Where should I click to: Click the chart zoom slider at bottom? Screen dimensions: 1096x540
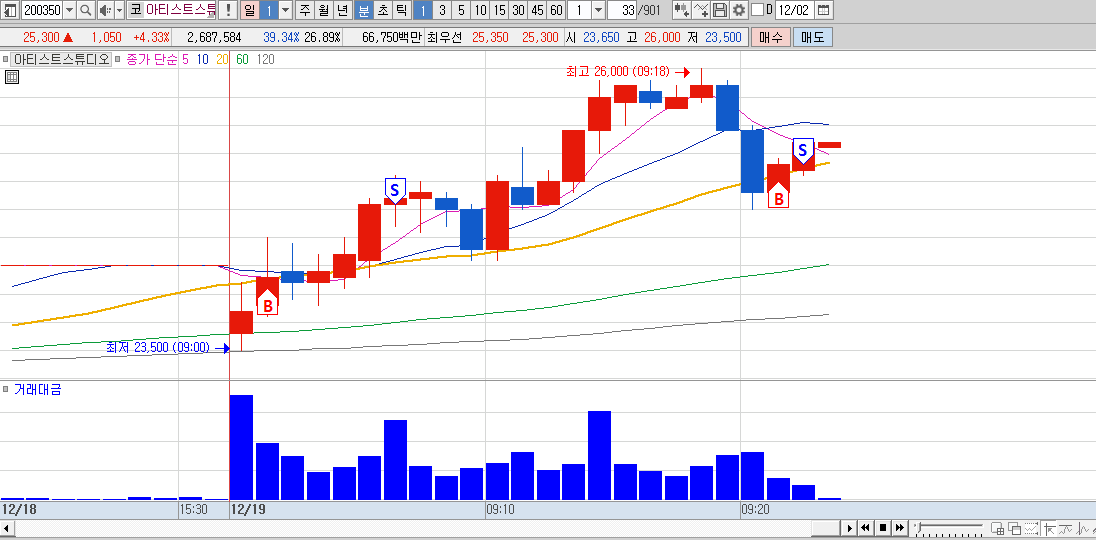coord(949,527)
